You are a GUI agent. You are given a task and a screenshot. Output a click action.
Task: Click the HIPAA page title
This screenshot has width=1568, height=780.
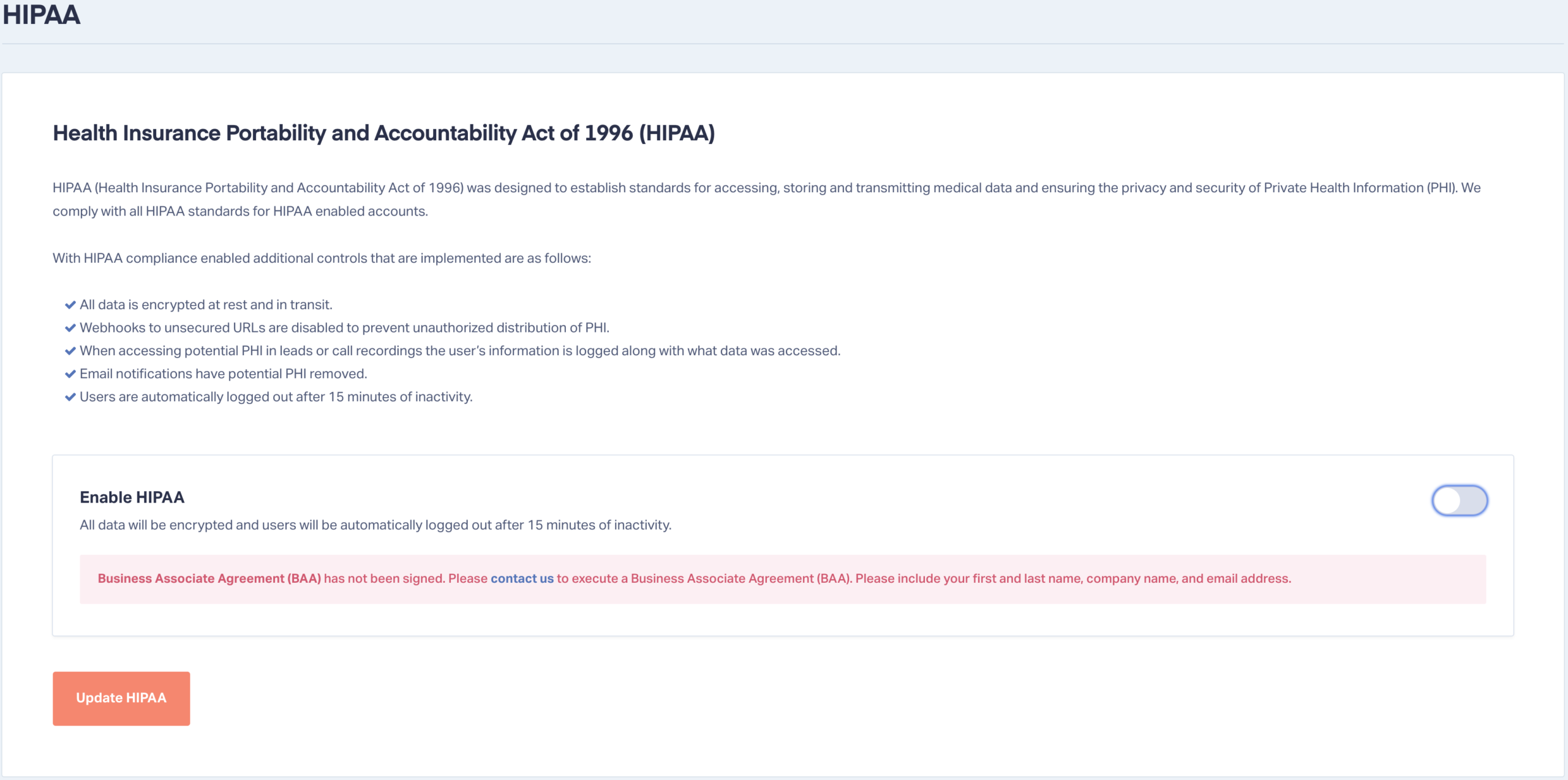40,15
